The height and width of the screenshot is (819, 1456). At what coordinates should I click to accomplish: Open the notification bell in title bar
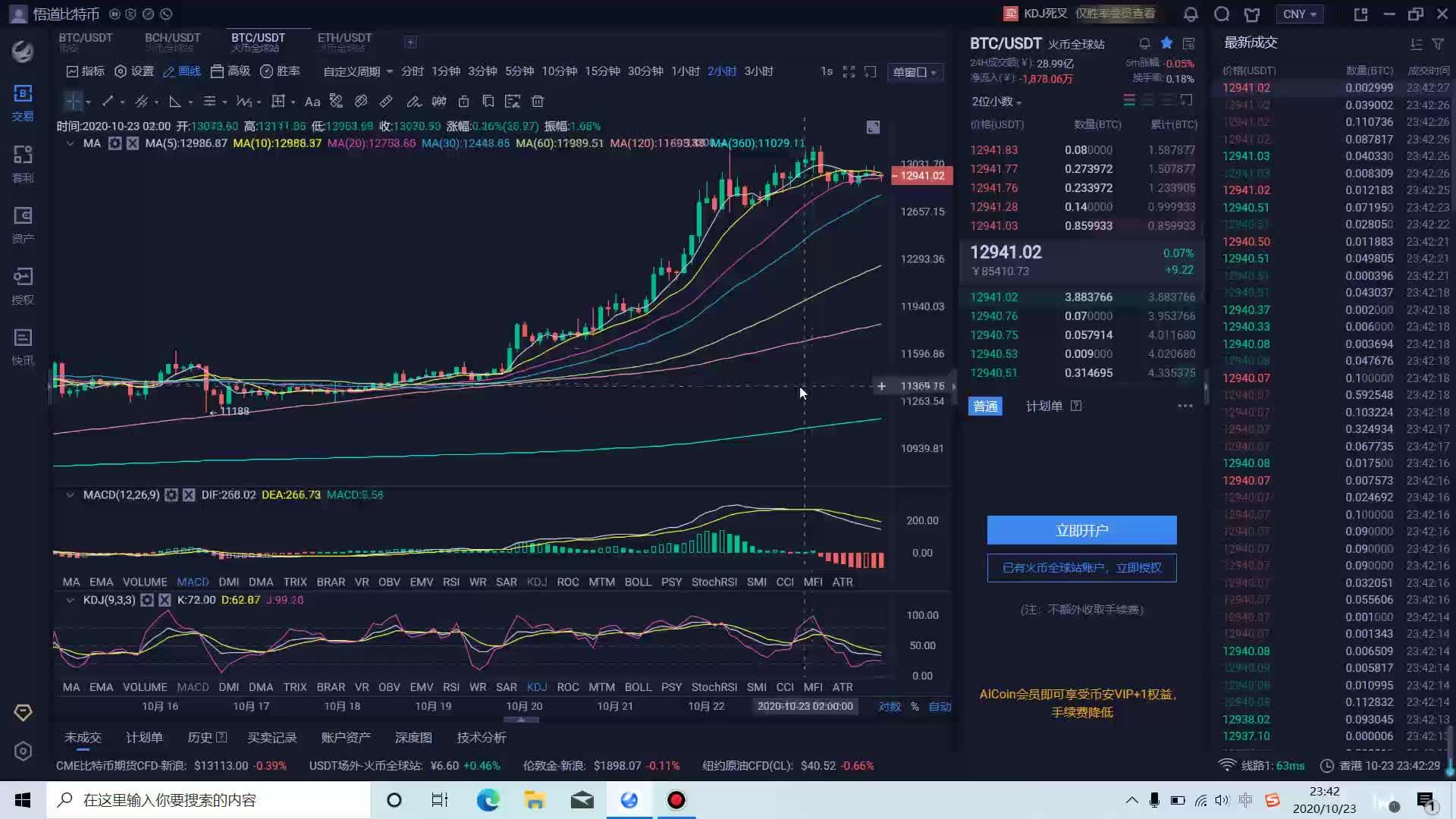pyautogui.click(x=1191, y=14)
